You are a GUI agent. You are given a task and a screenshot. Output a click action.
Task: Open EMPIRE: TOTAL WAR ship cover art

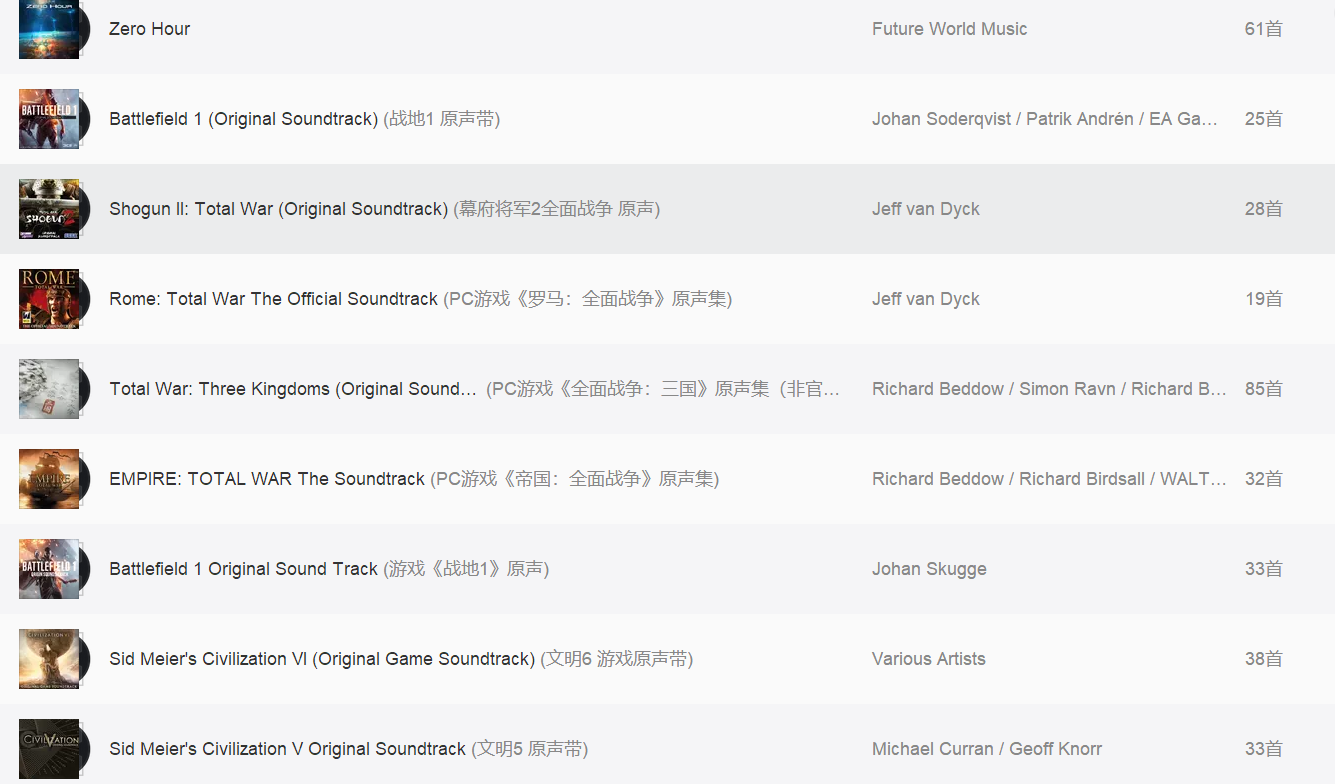[x=49, y=479]
